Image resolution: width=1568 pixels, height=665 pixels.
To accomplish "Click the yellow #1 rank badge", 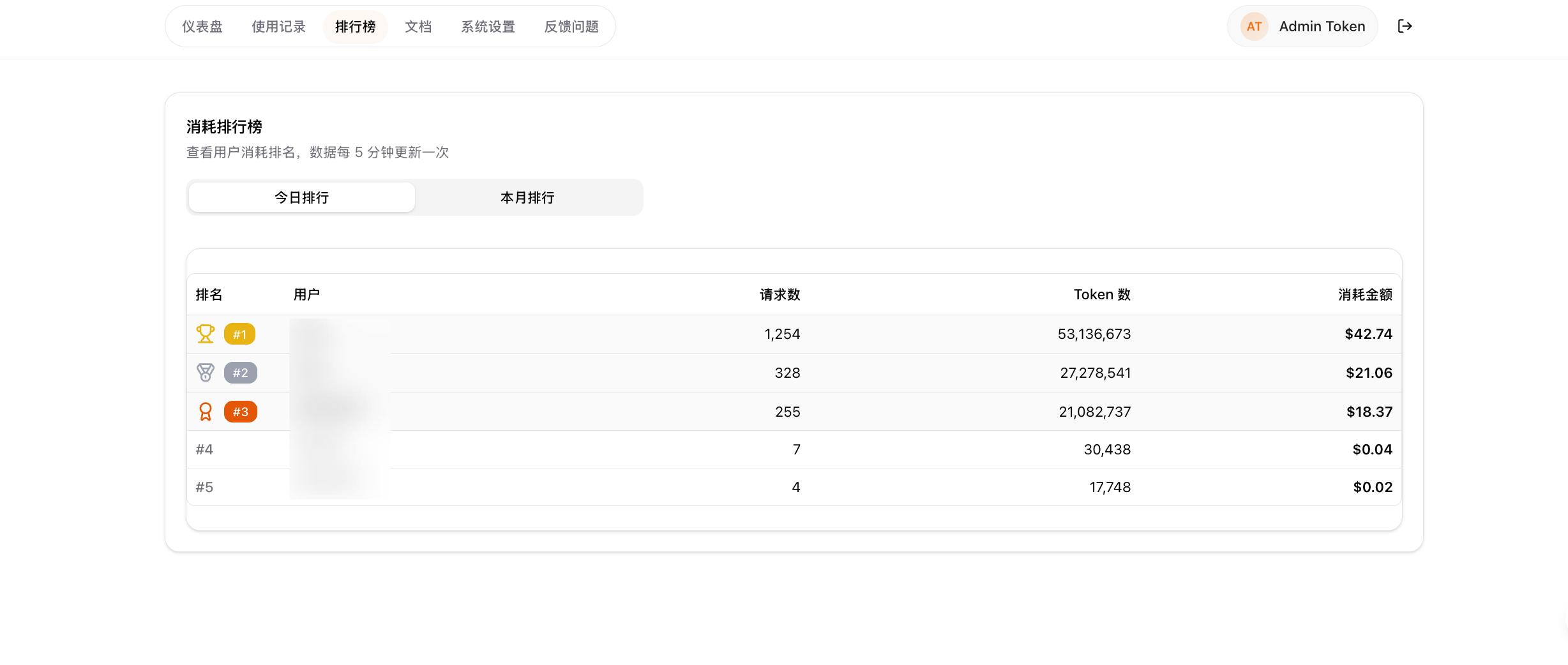I will point(241,334).
